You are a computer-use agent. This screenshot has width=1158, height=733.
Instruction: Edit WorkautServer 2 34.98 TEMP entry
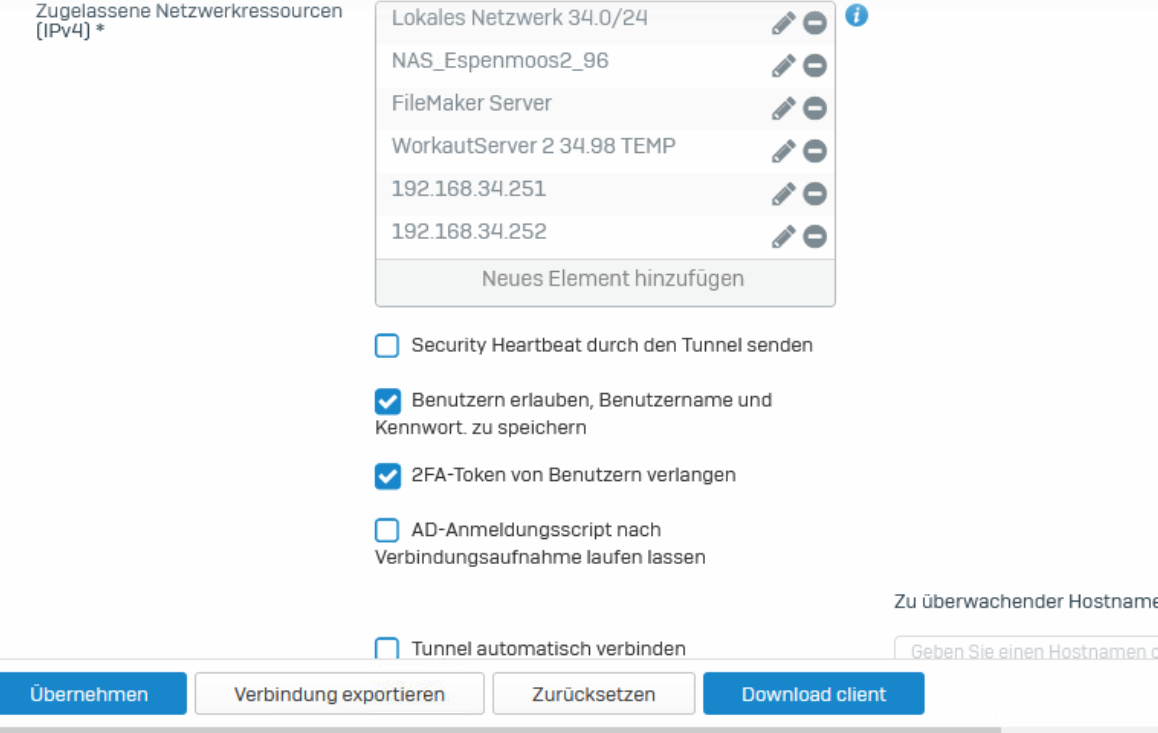pos(783,151)
